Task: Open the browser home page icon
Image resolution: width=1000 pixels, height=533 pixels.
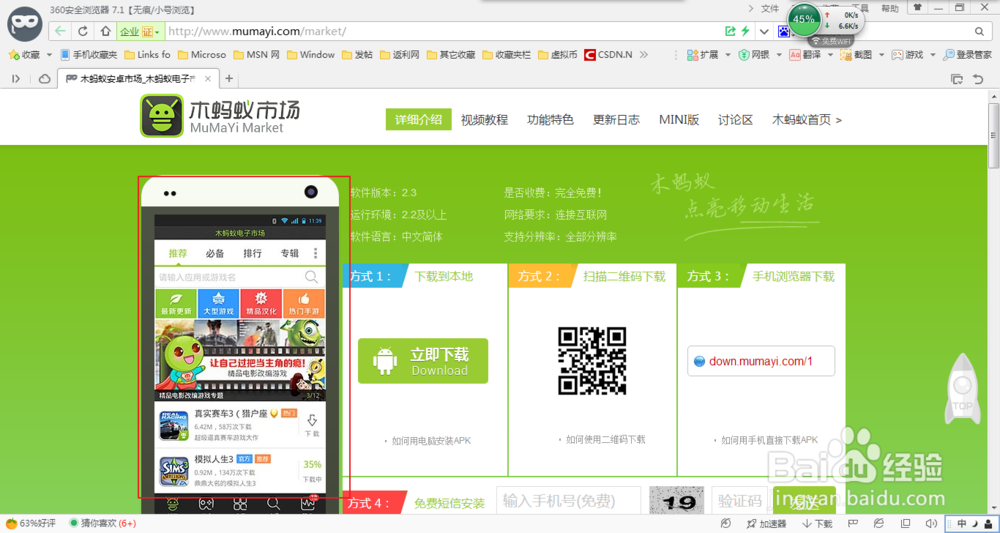Action: pyautogui.click(x=106, y=31)
